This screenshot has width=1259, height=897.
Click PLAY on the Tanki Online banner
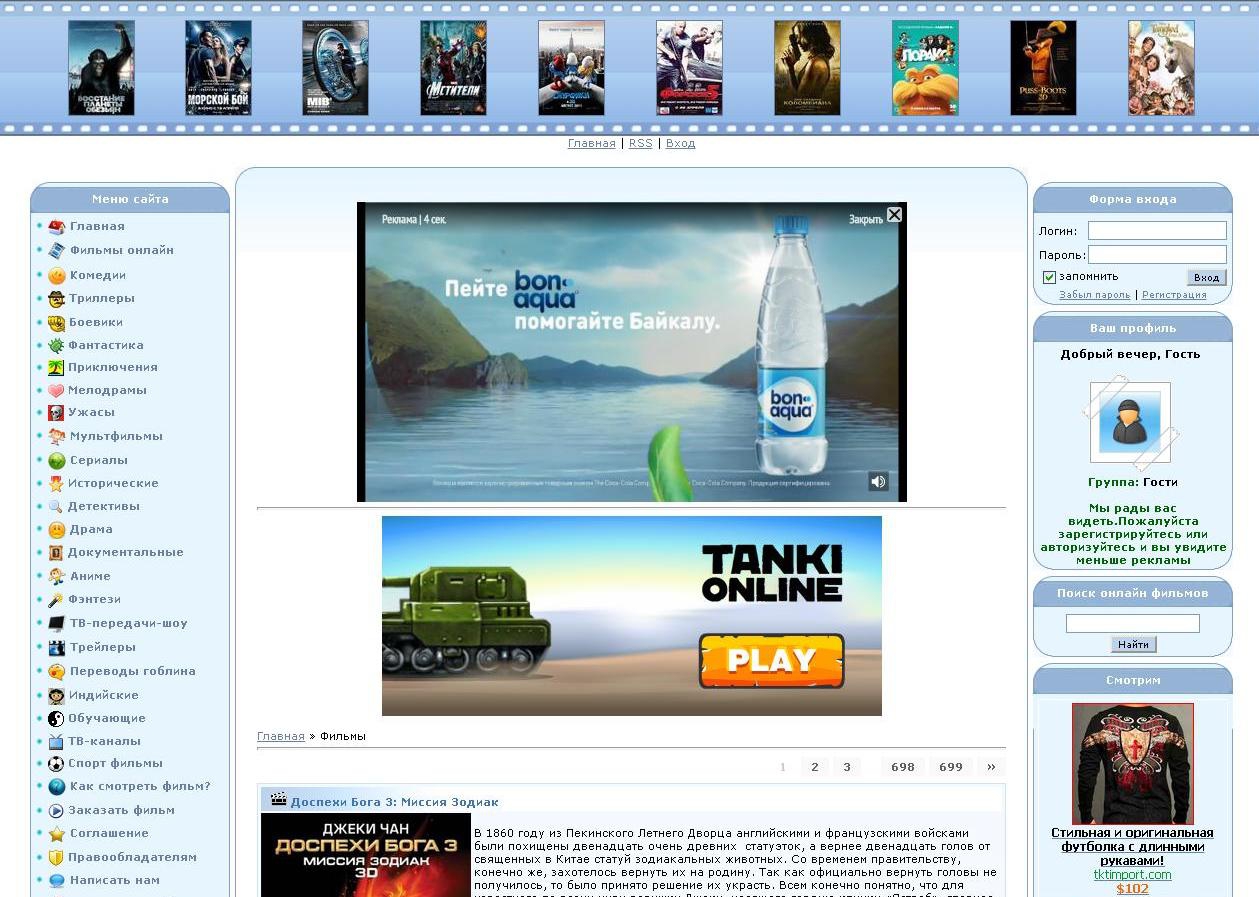coord(771,660)
